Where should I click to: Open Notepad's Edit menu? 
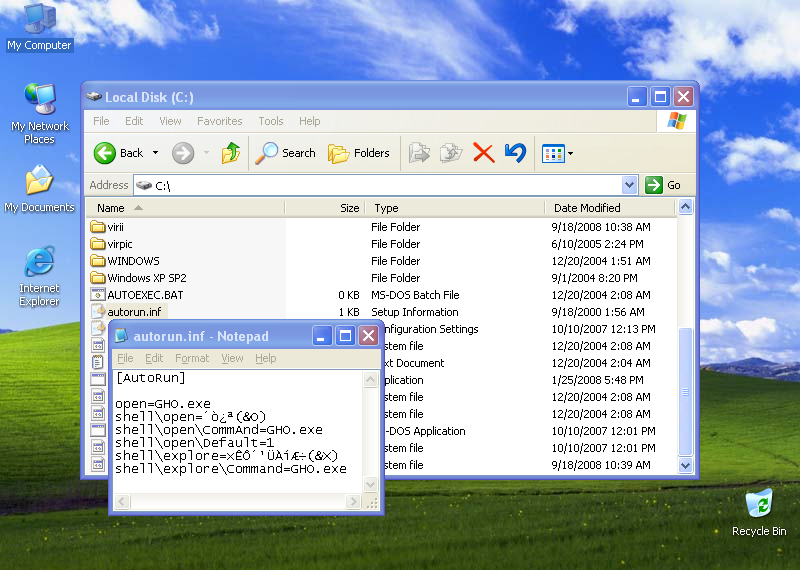click(154, 358)
